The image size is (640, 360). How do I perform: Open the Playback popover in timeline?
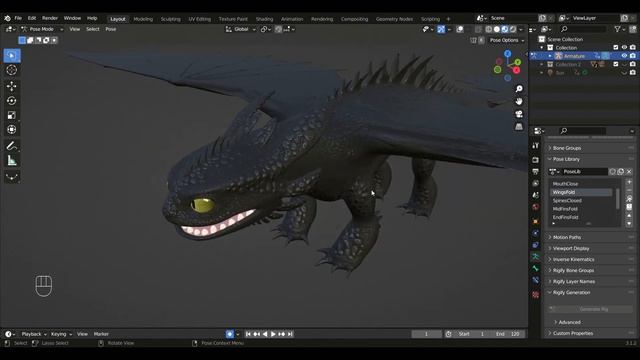point(33,334)
